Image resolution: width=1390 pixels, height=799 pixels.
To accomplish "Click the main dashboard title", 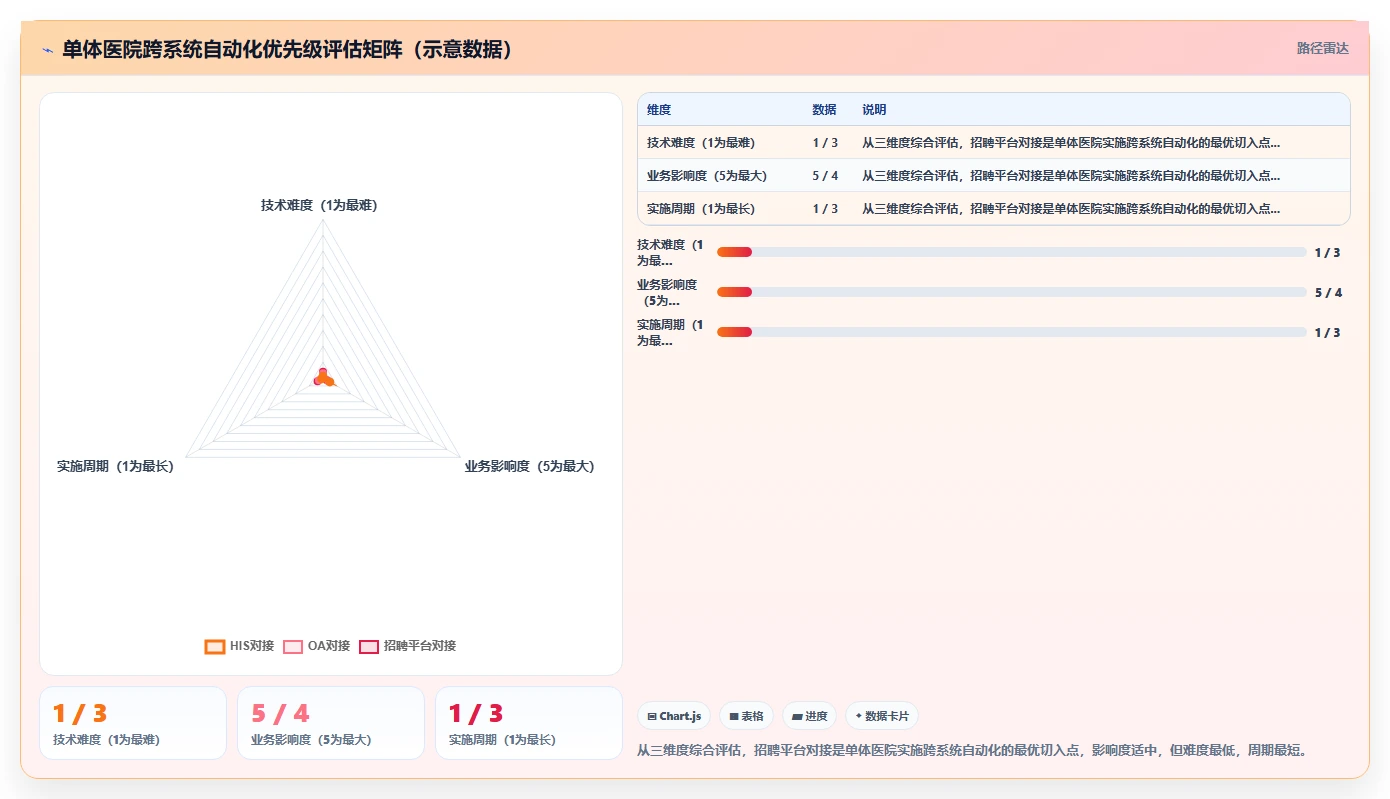I will tap(288, 49).
